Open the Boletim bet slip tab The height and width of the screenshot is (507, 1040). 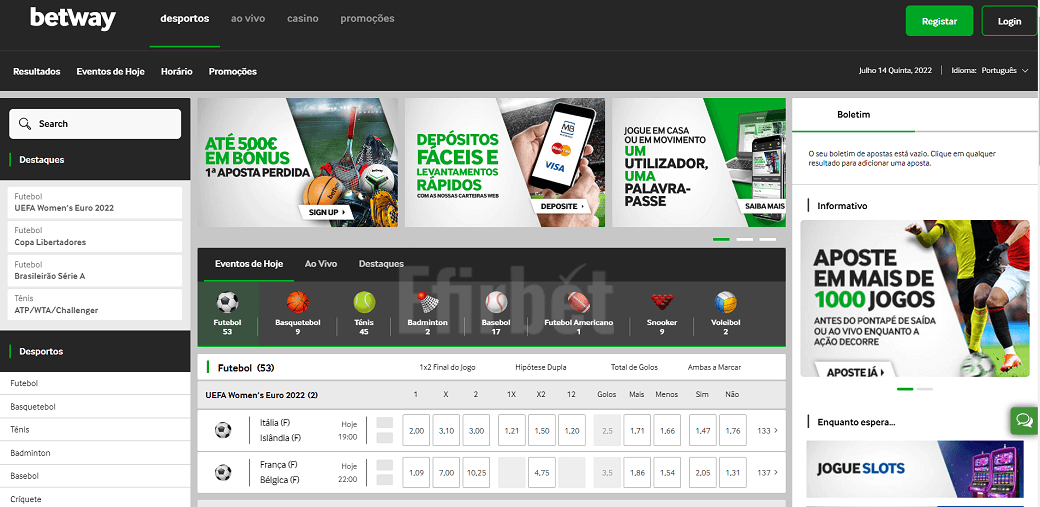point(853,115)
